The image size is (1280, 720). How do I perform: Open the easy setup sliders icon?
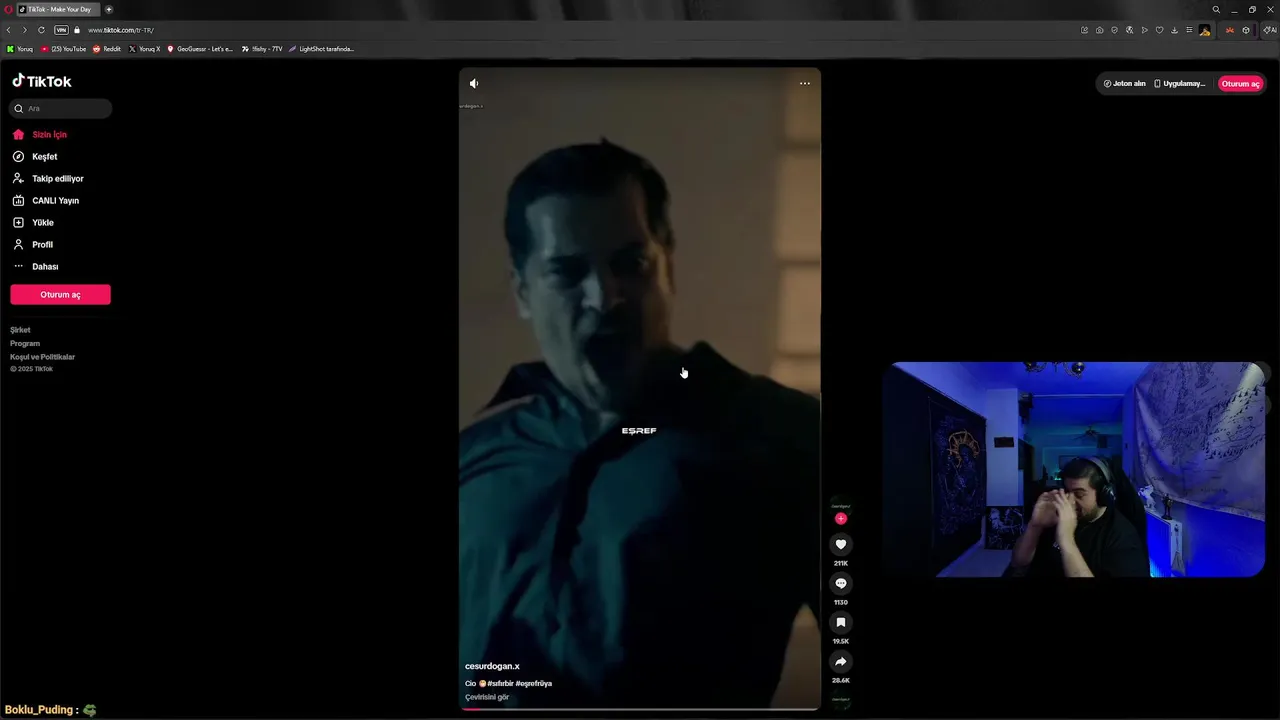[x=1189, y=30]
